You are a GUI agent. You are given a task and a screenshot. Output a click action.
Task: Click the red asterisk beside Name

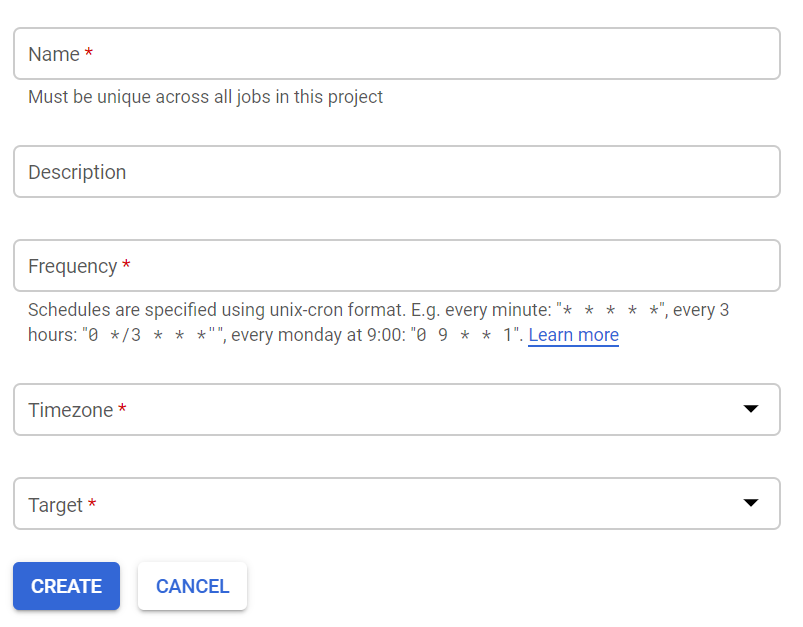[89, 55]
